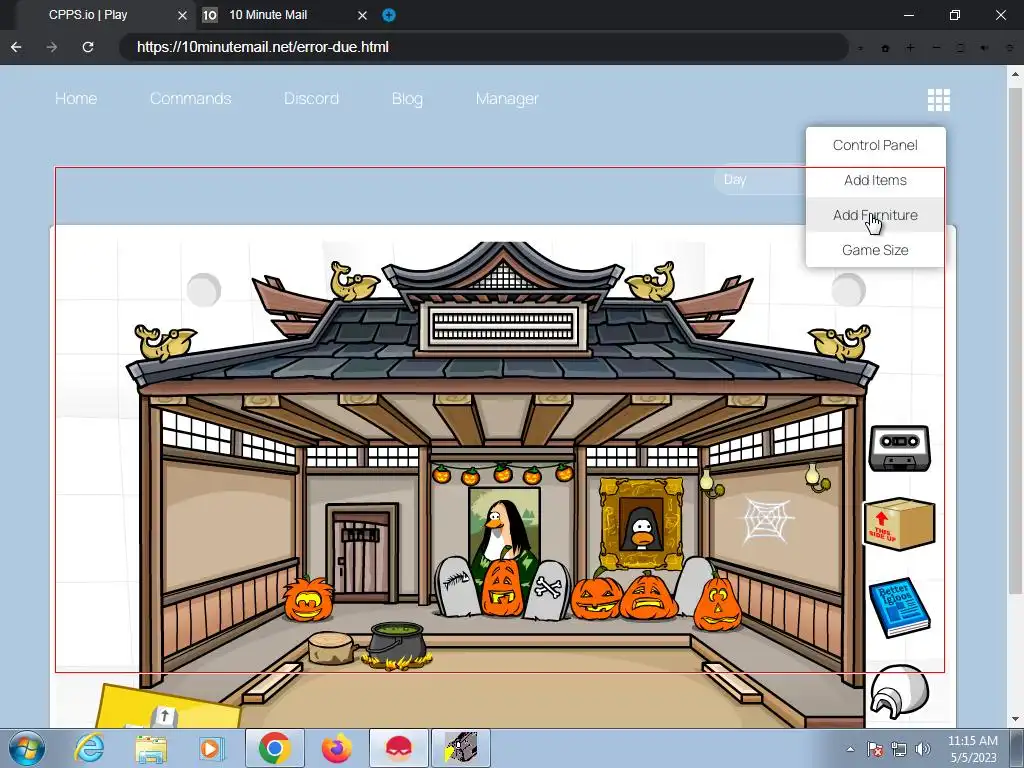Show hidden system tray icons
Image resolution: width=1024 pixels, height=768 pixels.
click(x=850, y=749)
